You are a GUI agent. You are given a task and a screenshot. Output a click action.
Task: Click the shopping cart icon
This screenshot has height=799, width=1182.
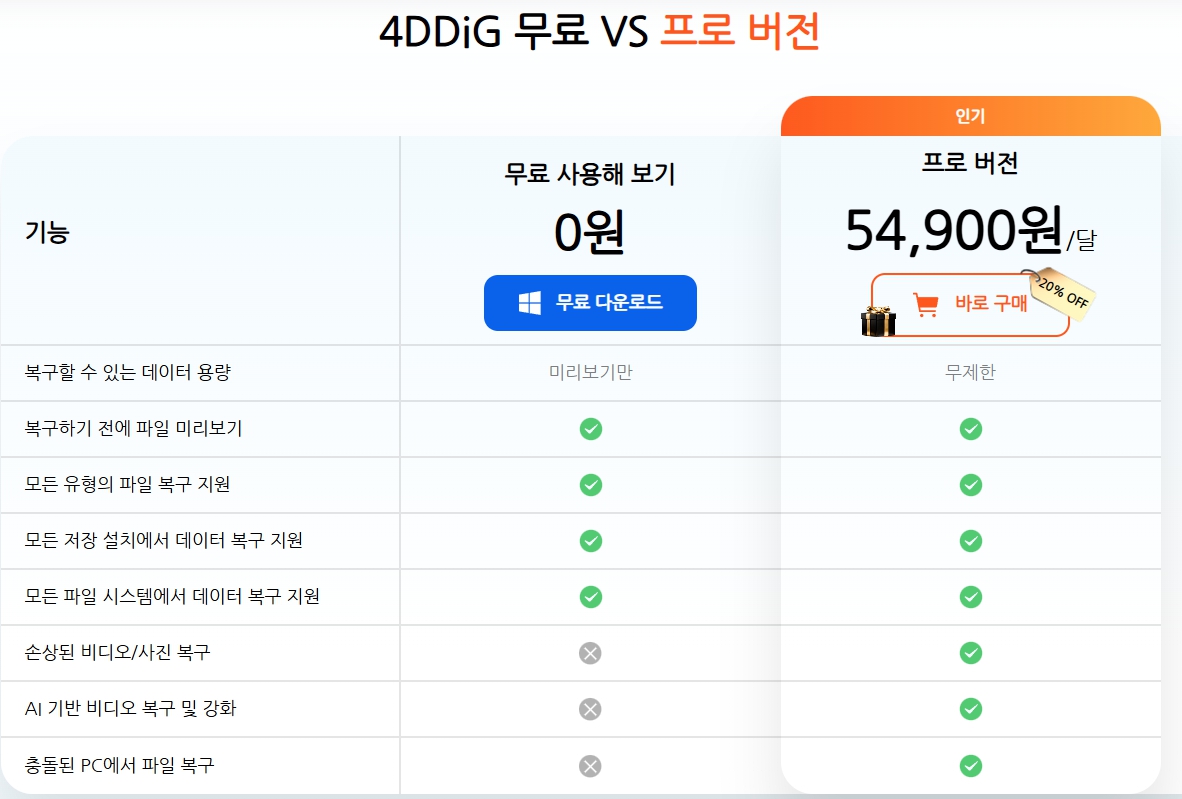(x=926, y=305)
